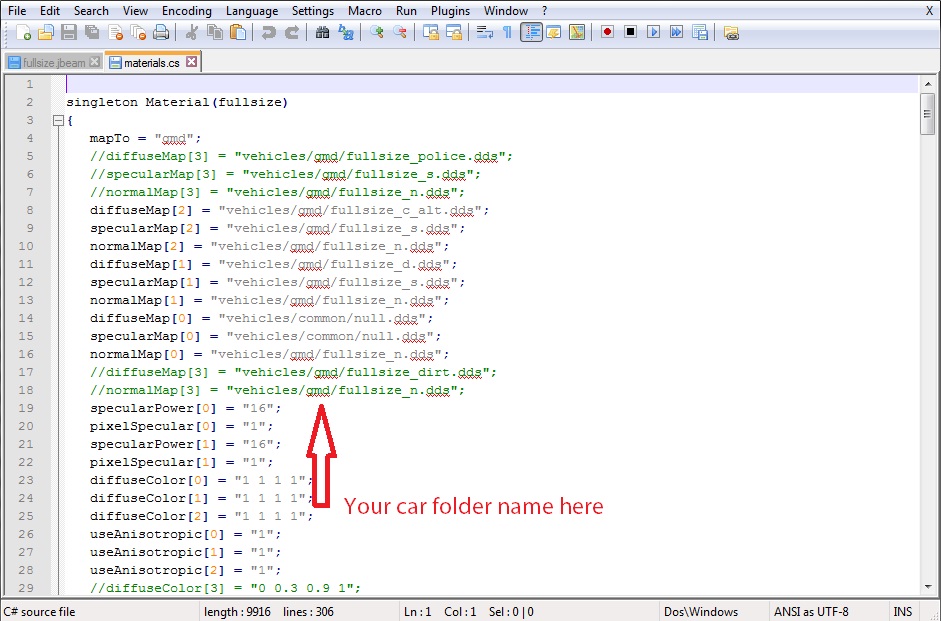
Task: Click the Paste clipboard icon
Action: 238,32
